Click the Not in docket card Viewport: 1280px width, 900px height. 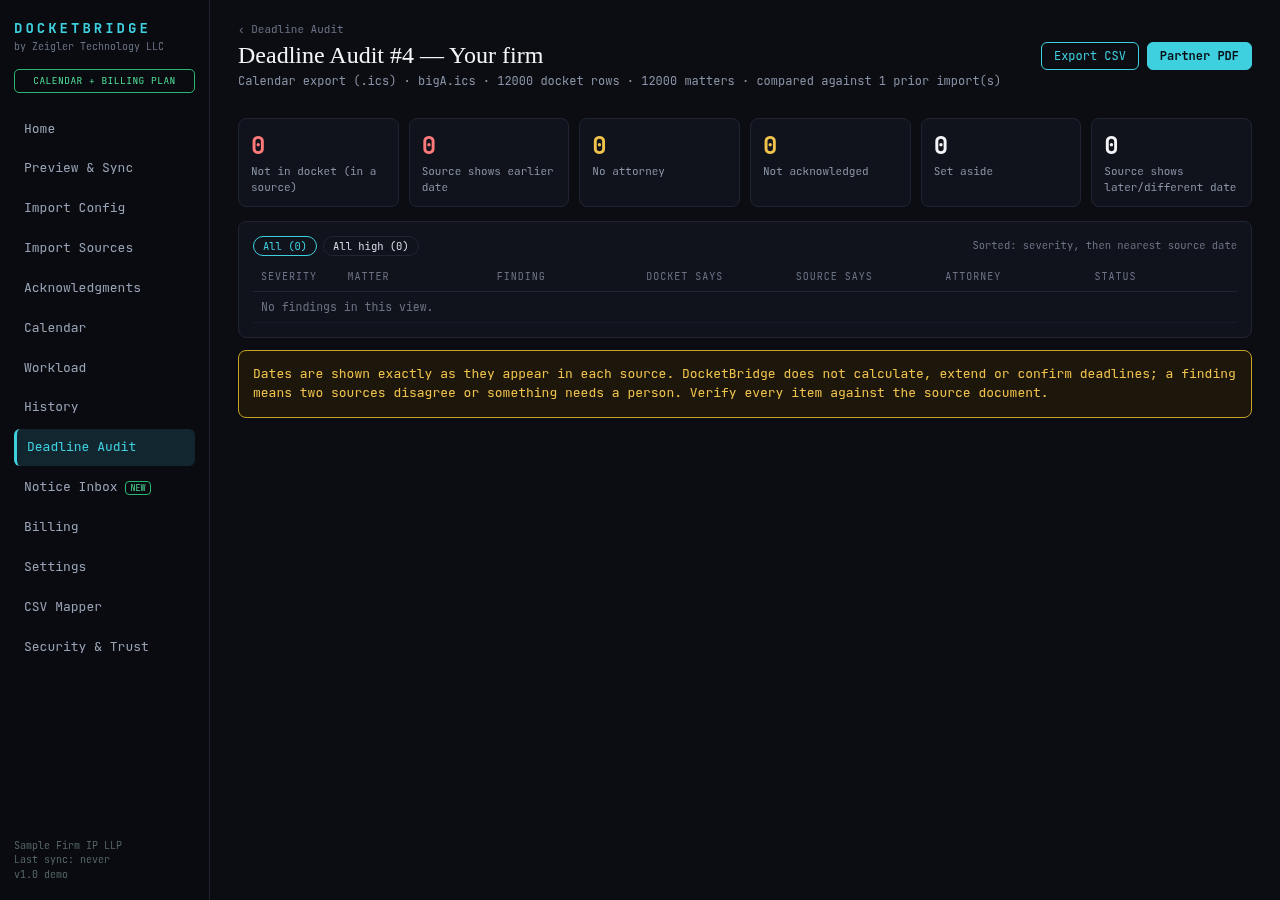[318, 163]
